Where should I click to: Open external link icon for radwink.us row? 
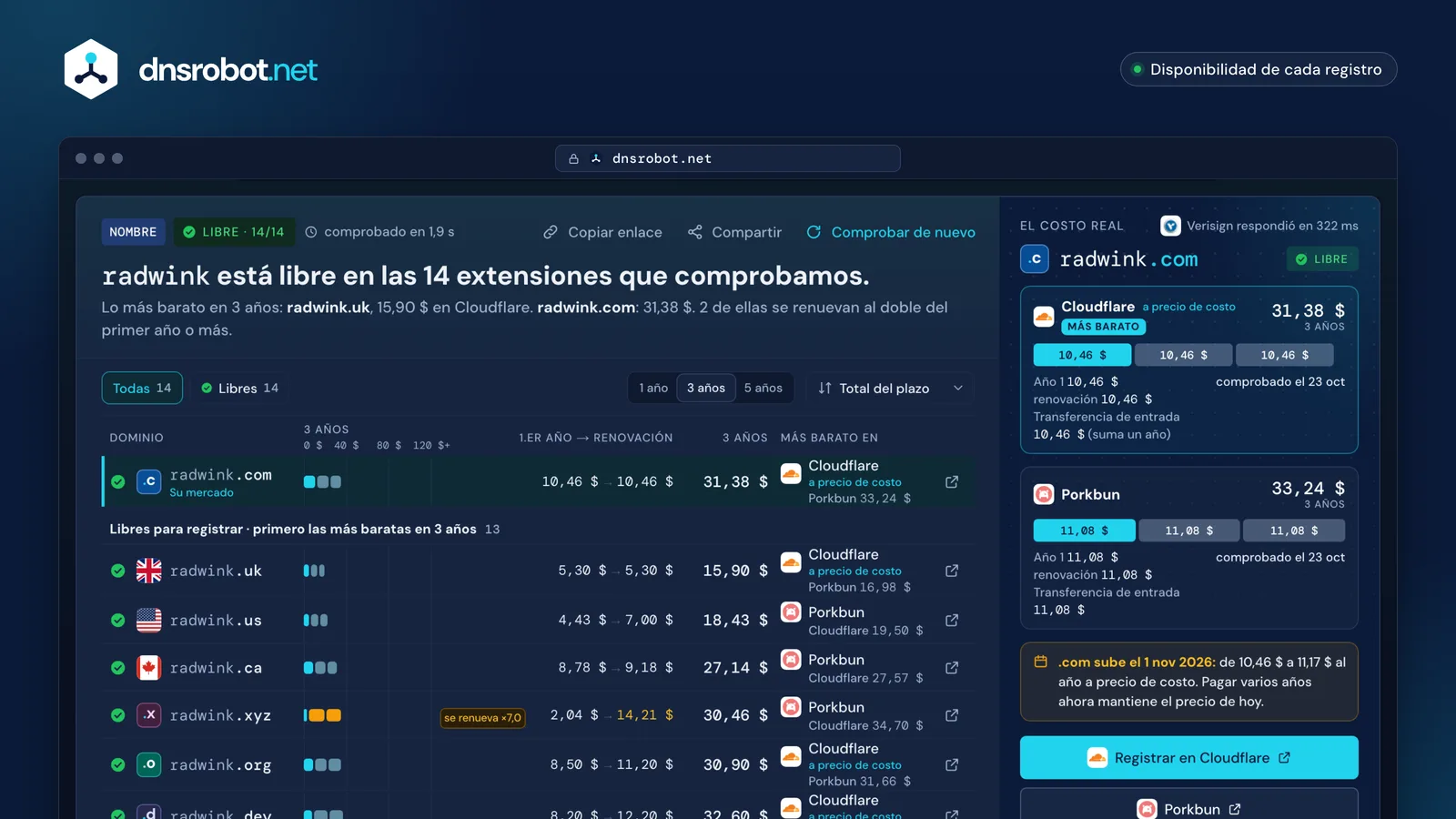pos(952,620)
